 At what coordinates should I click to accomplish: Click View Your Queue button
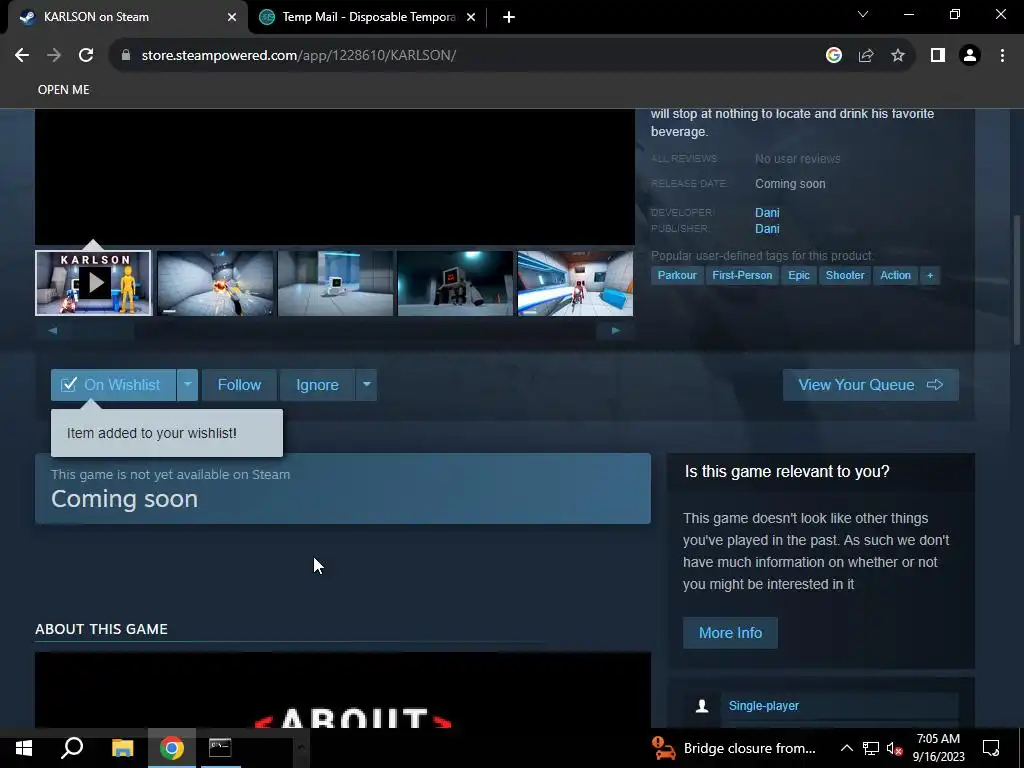tap(871, 385)
